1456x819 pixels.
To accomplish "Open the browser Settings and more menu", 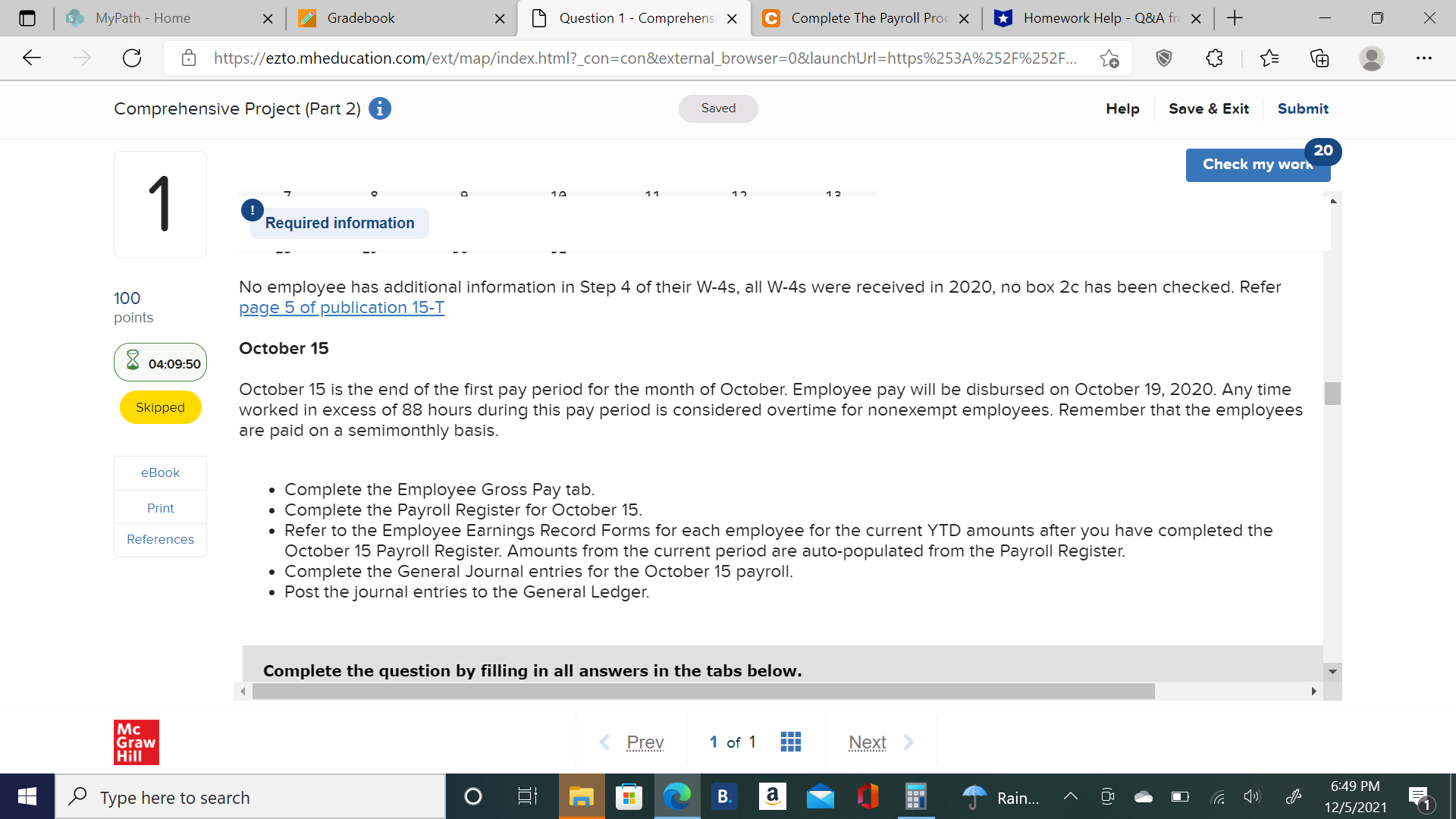I will (x=1424, y=58).
